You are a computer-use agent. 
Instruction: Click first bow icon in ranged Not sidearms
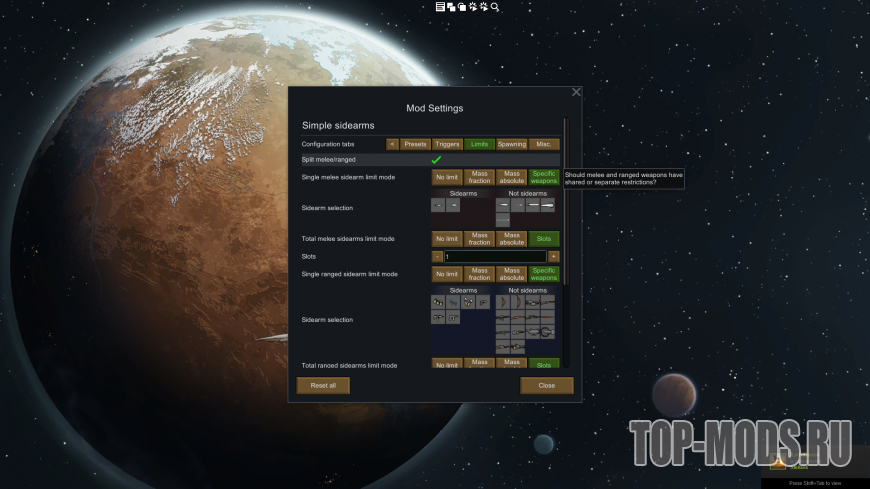(x=503, y=303)
